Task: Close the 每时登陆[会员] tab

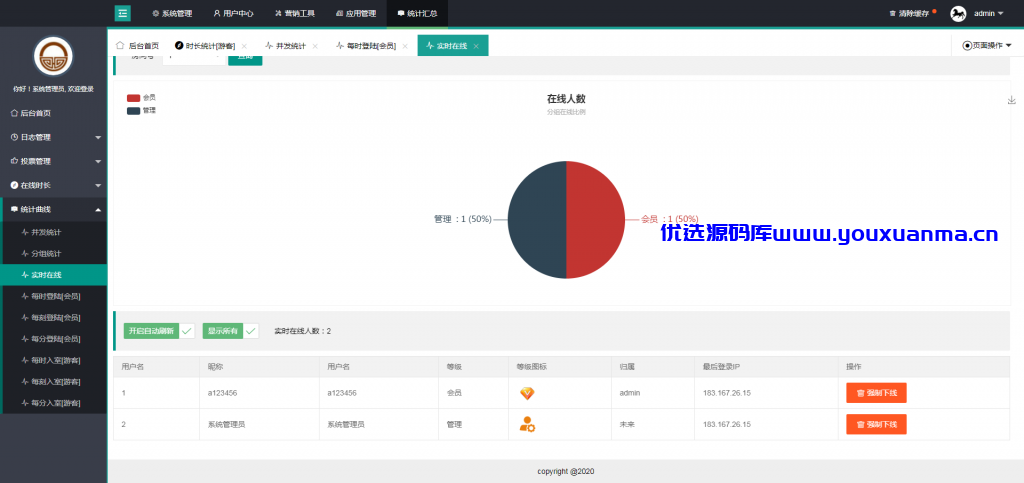Action: (x=405, y=46)
